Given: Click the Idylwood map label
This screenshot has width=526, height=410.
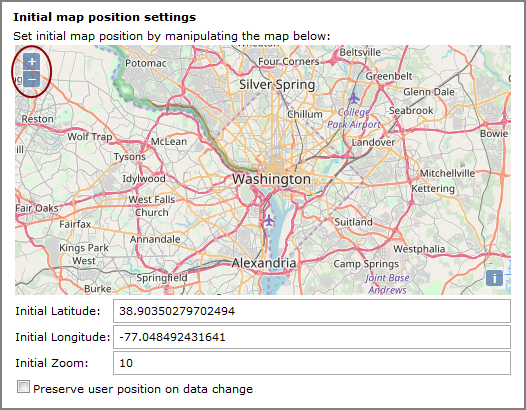Looking at the screenshot, I should pos(144,178).
